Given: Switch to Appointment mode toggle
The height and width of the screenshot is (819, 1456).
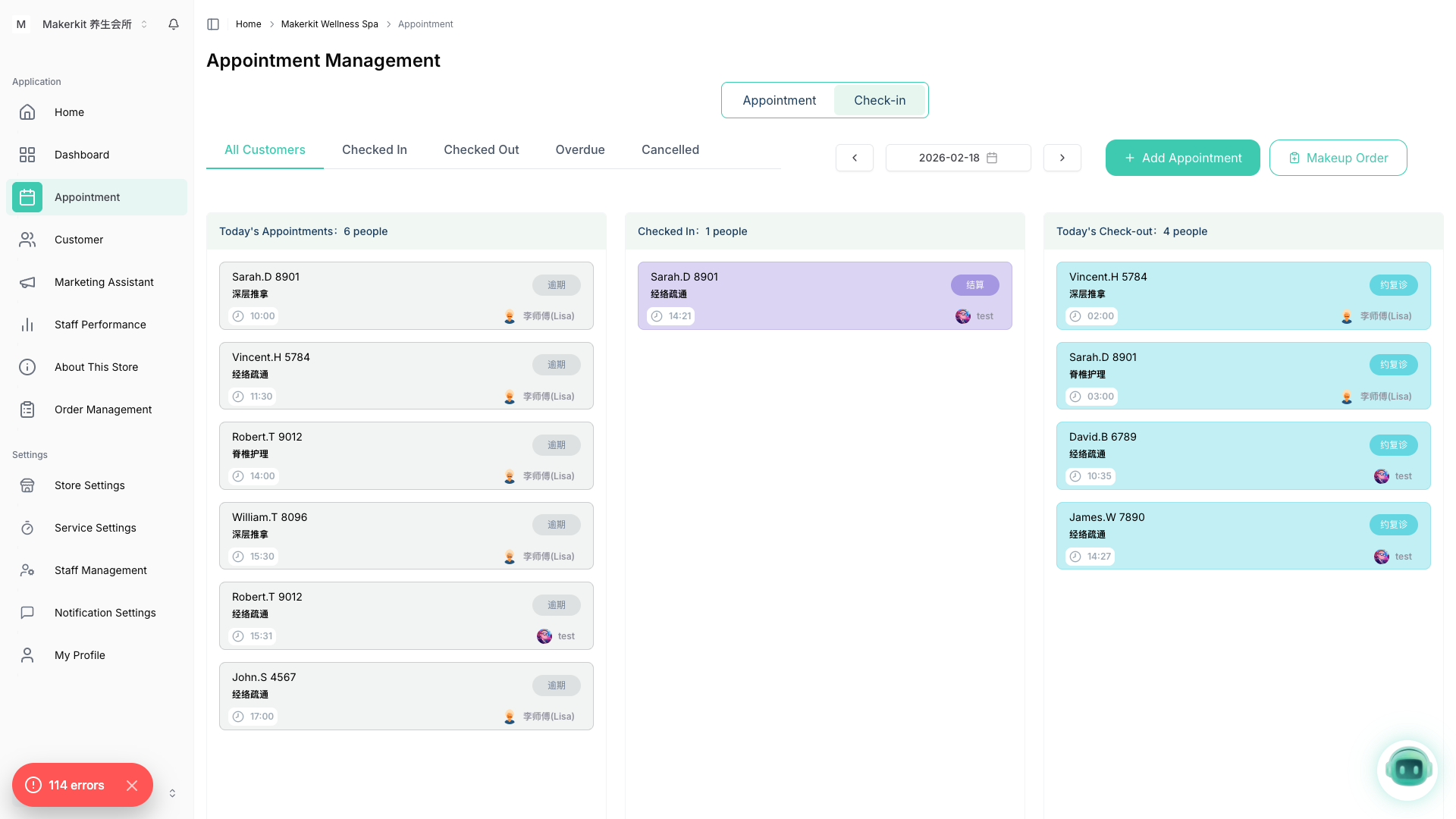Looking at the screenshot, I should tap(779, 100).
